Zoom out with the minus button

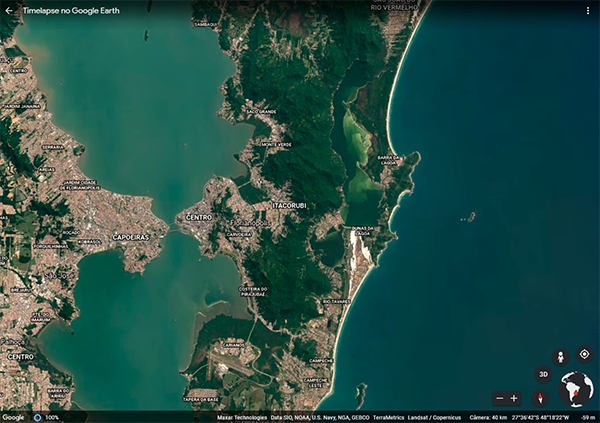tap(500, 399)
